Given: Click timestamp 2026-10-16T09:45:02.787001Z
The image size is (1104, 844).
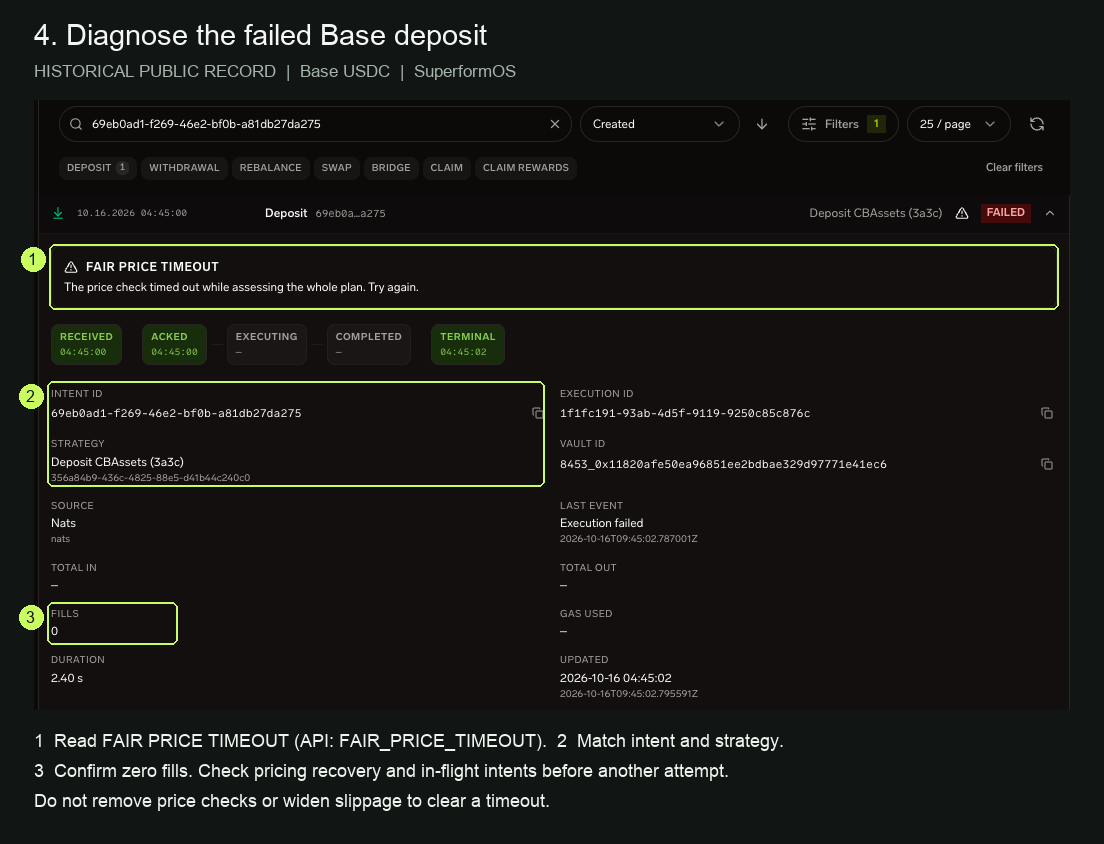Looking at the screenshot, I should point(629,538).
